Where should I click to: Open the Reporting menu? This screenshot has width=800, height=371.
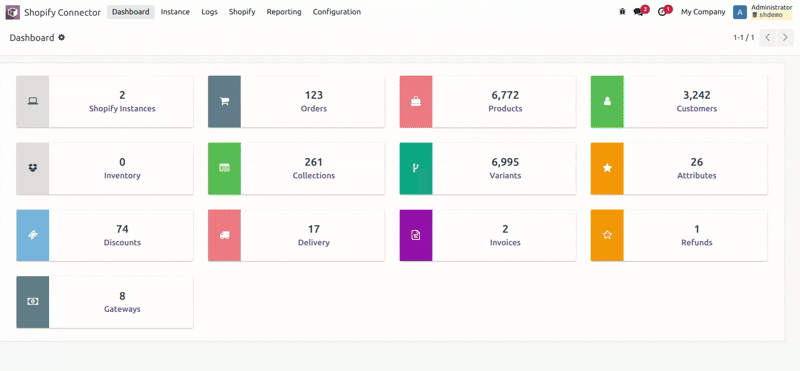tap(284, 12)
